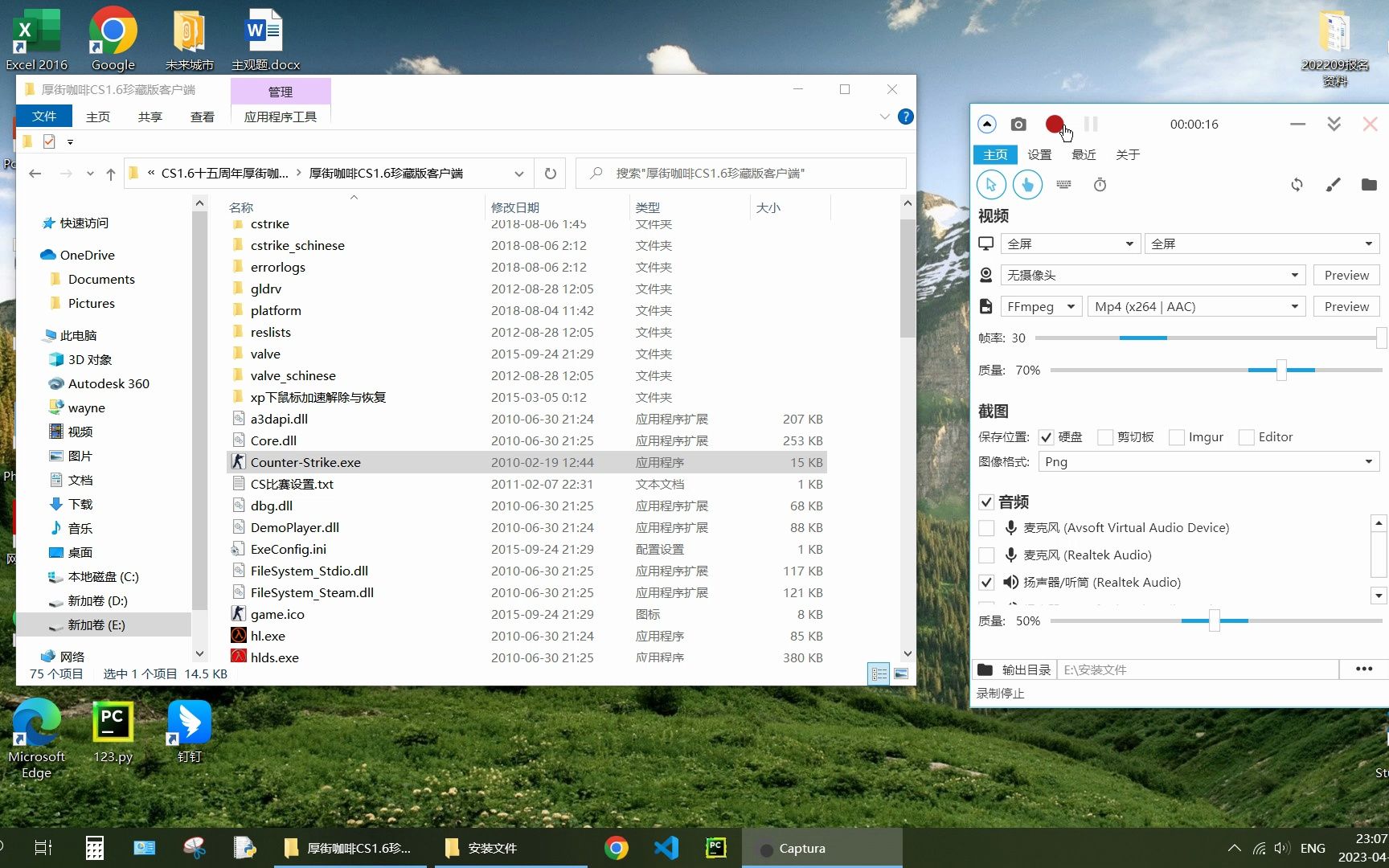Uncheck 扬声器/听筒 (Realtek Audio) audio source
1389x868 pixels.
point(985,582)
